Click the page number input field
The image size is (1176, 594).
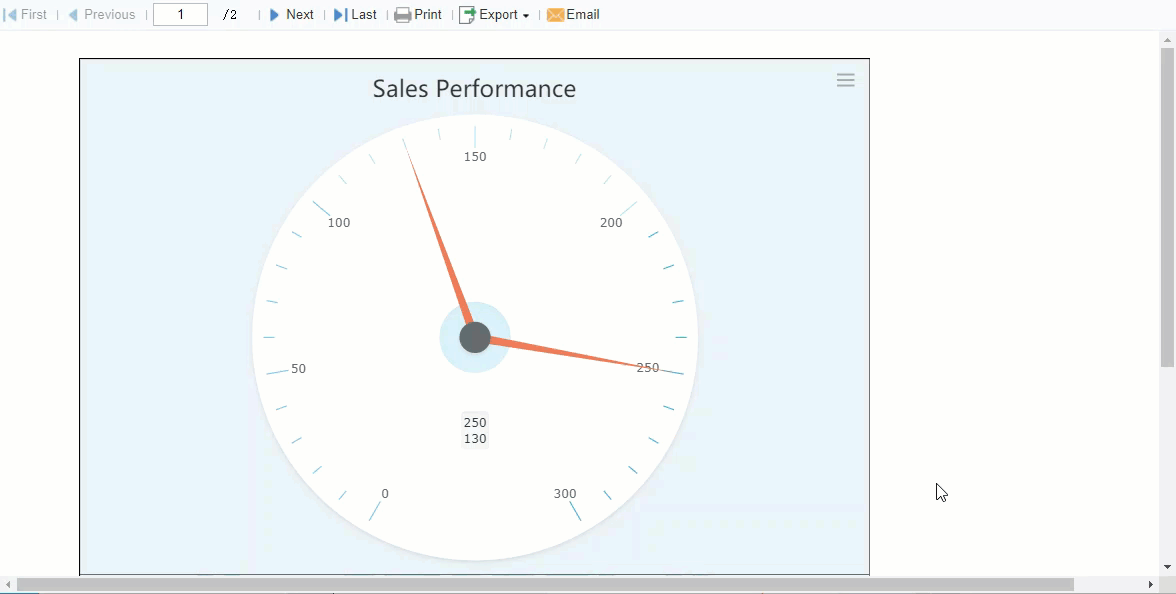pyautogui.click(x=180, y=15)
